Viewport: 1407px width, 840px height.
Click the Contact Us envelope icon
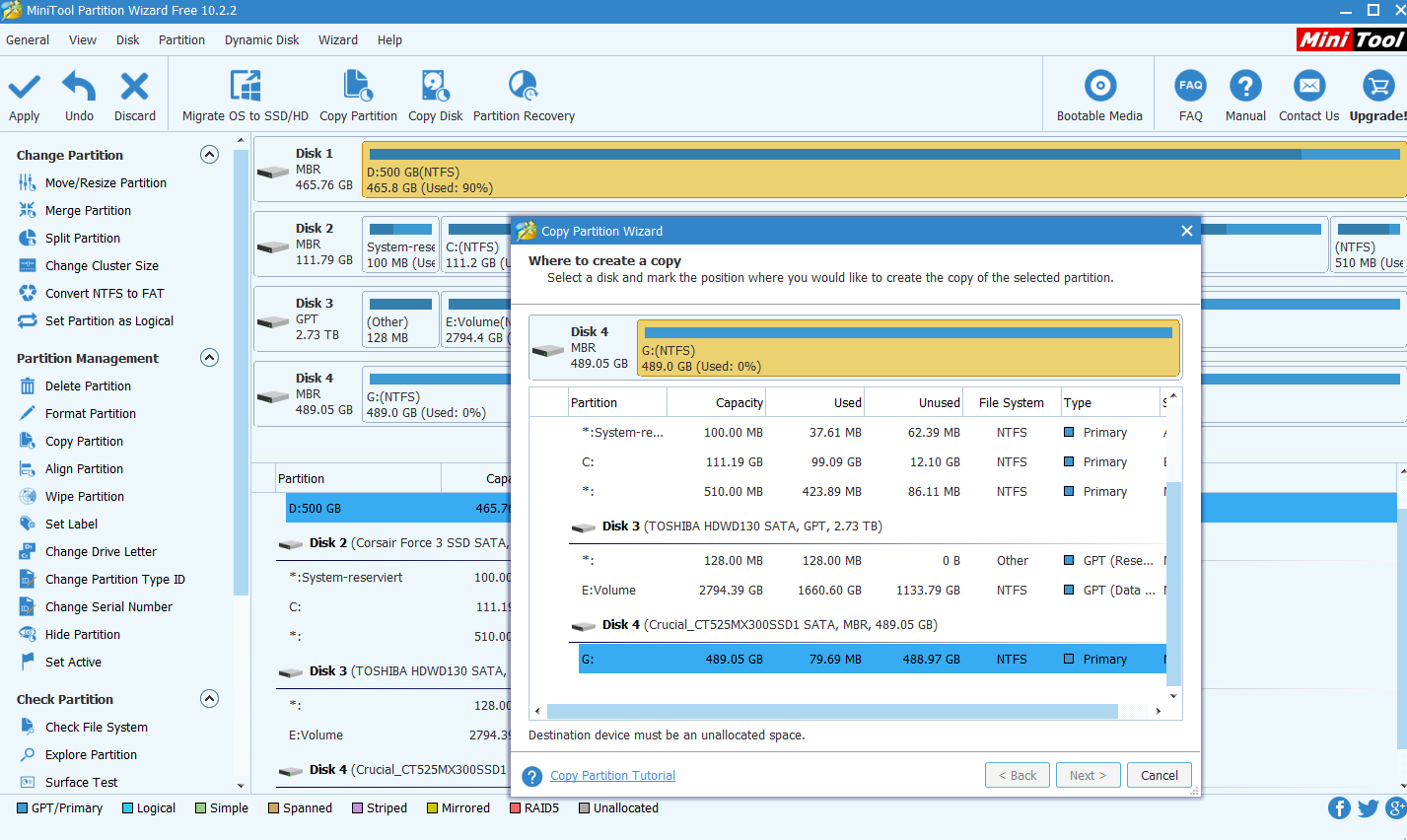pos(1309,86)
